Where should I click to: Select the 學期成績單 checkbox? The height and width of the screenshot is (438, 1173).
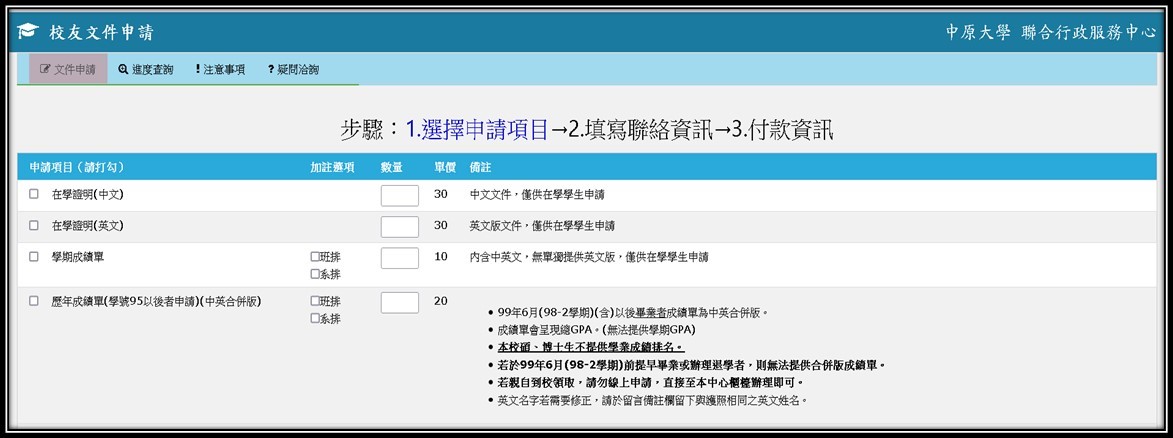[34, 257]
